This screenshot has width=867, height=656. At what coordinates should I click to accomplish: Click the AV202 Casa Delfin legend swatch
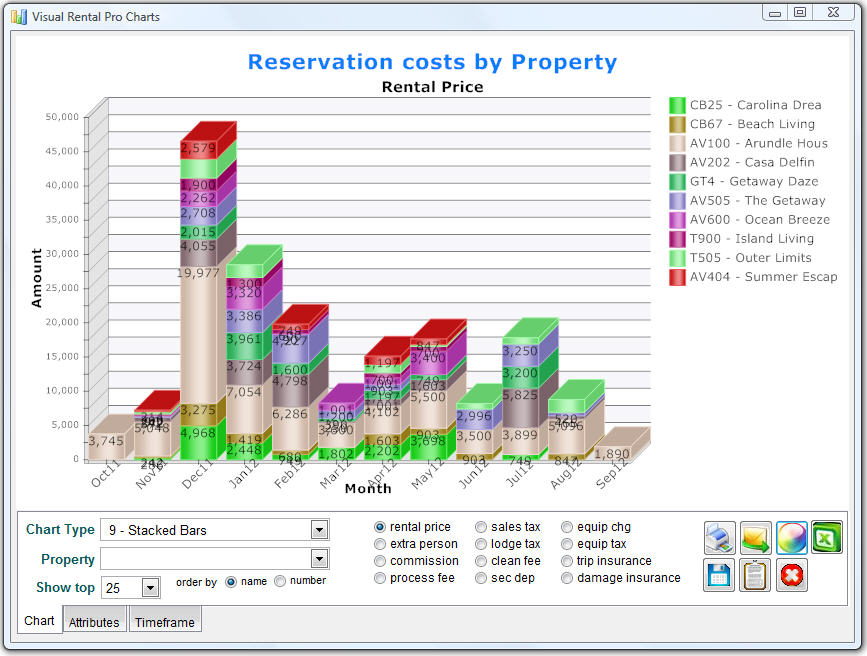[677, 163]
